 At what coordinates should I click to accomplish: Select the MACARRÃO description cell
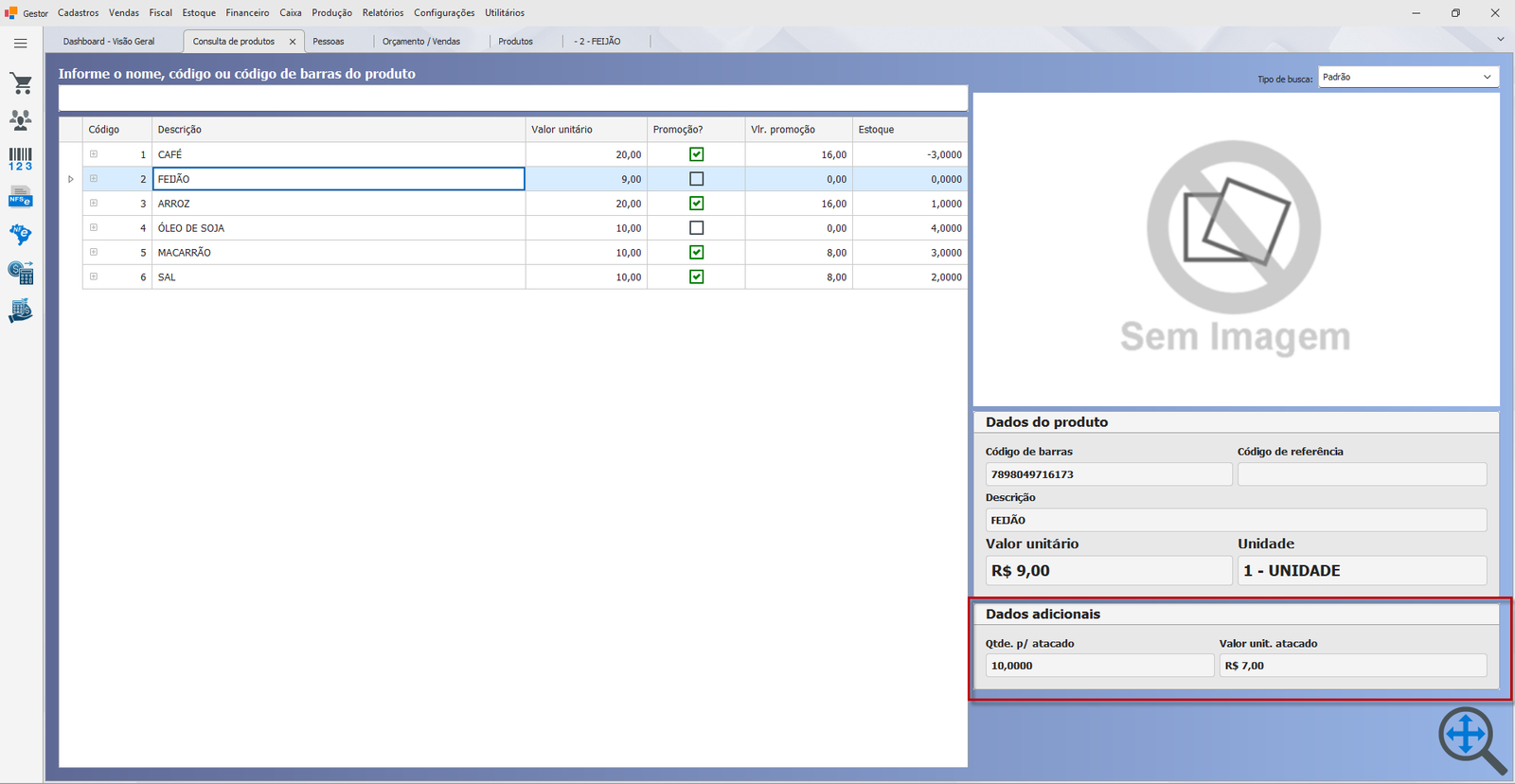(x=339, y=253)
